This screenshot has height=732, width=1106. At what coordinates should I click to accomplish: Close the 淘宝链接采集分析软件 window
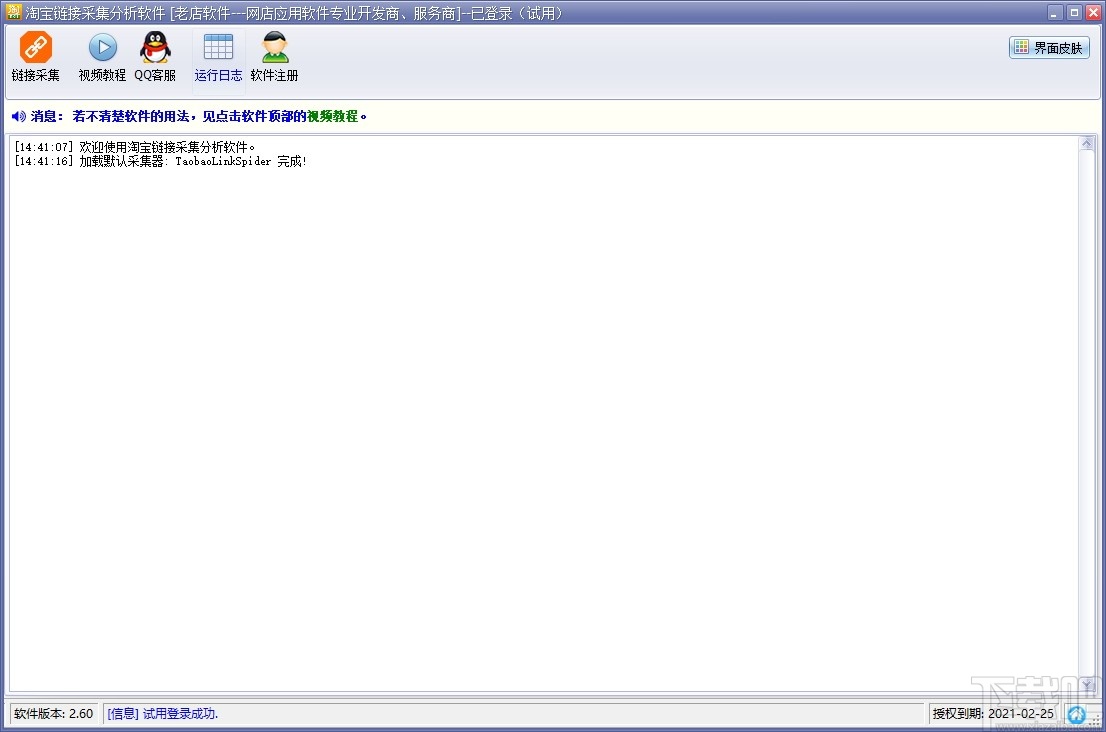1093,13
